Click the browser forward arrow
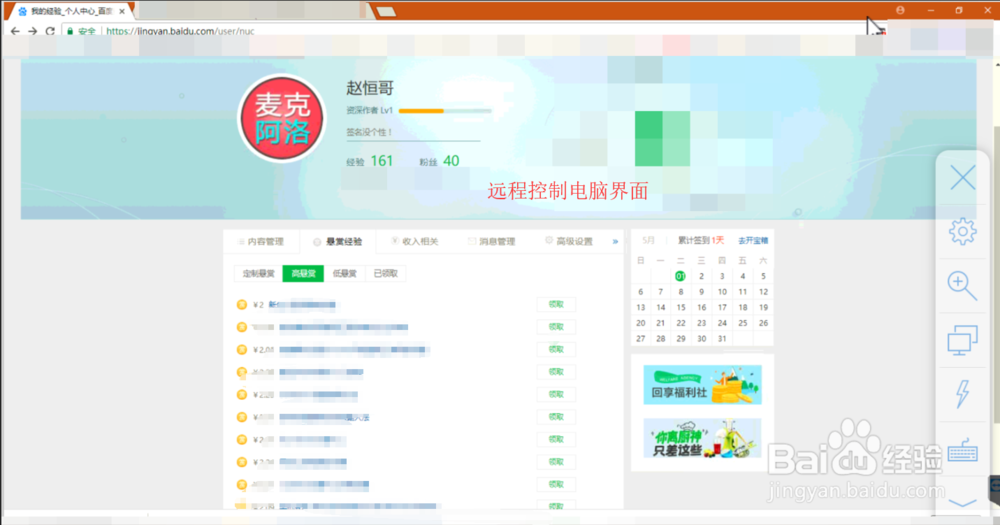Viewport: 1000px width, 525px height. [33, 31]
